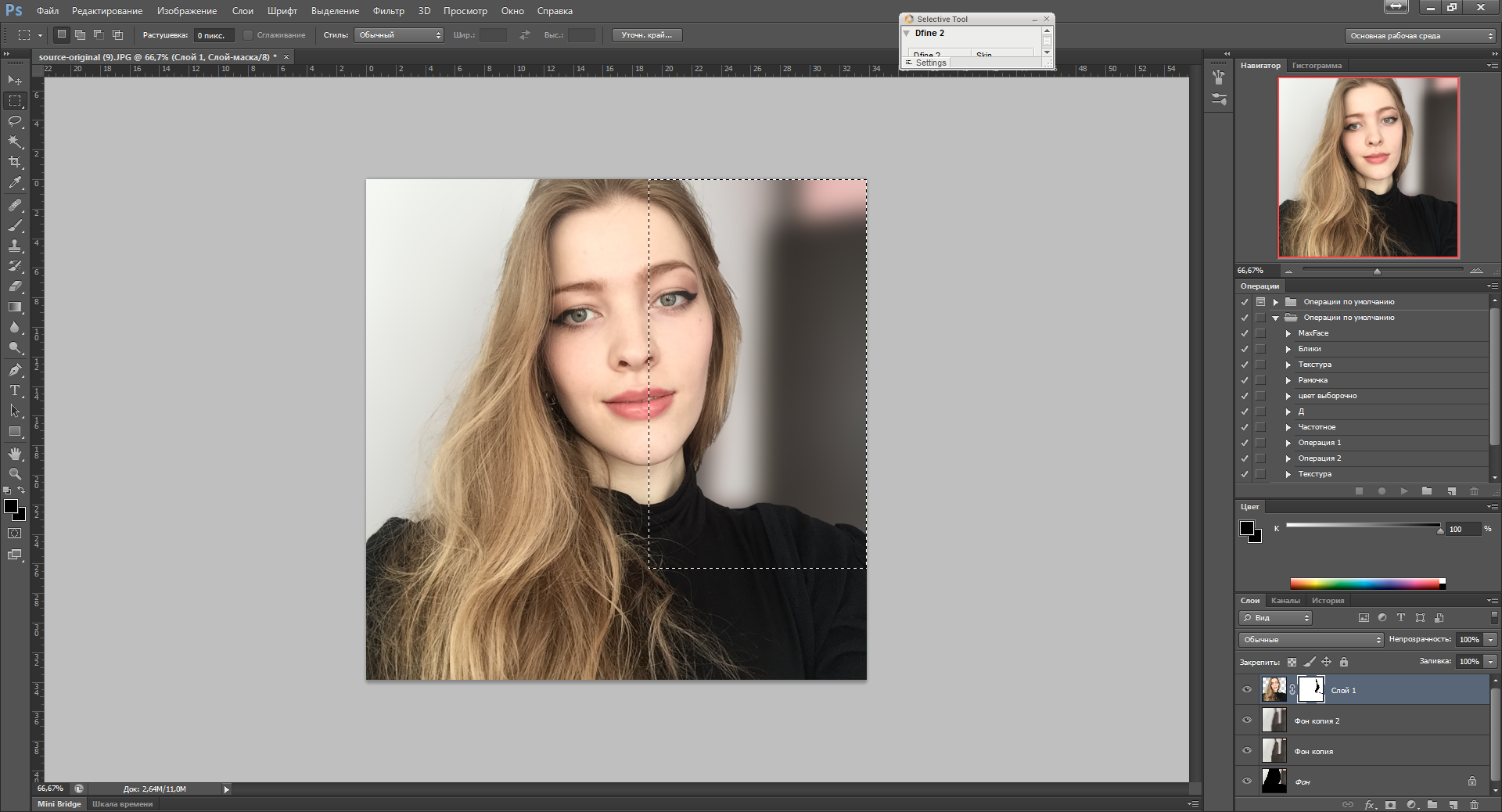Switch to the История tab

tap(1328, 601)
